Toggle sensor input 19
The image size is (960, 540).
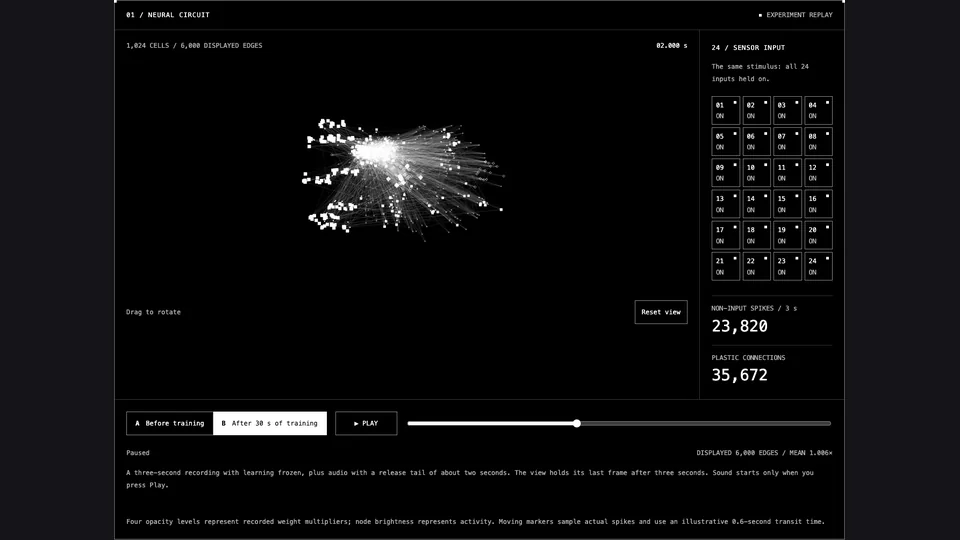(x=787, y=235)
